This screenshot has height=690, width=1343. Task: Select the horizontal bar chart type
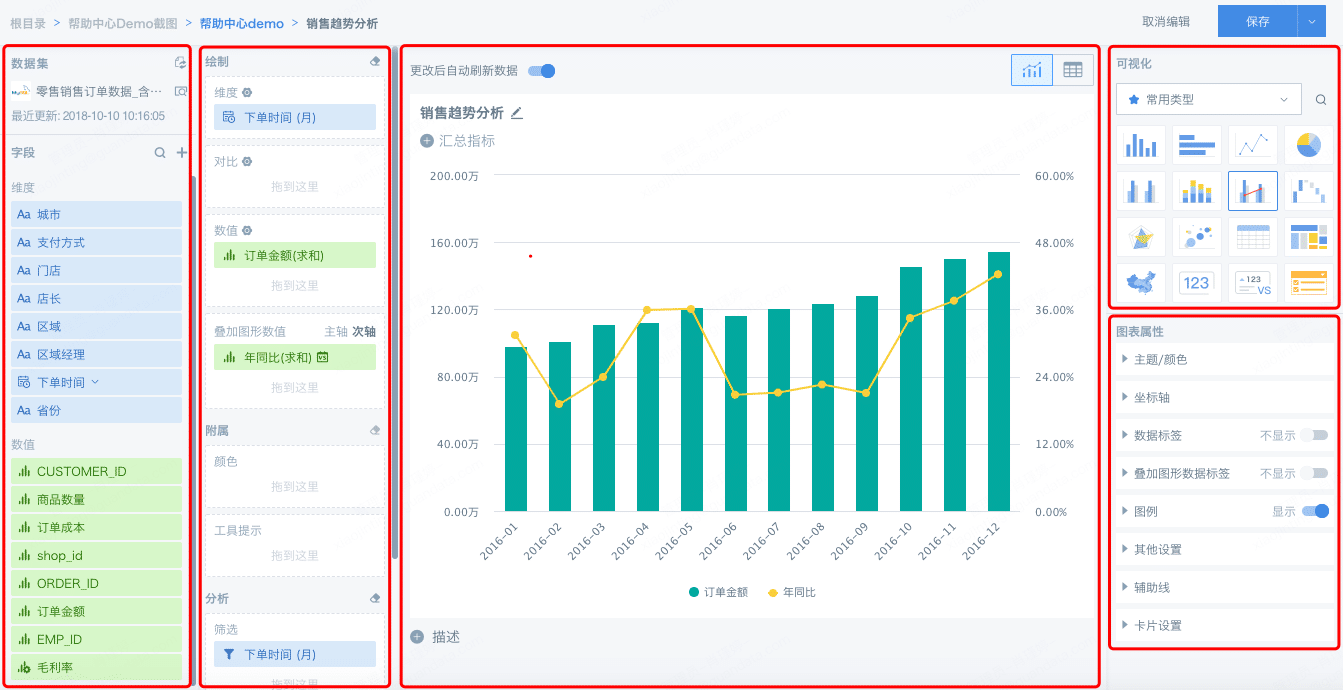click(x=1196, y=146)
